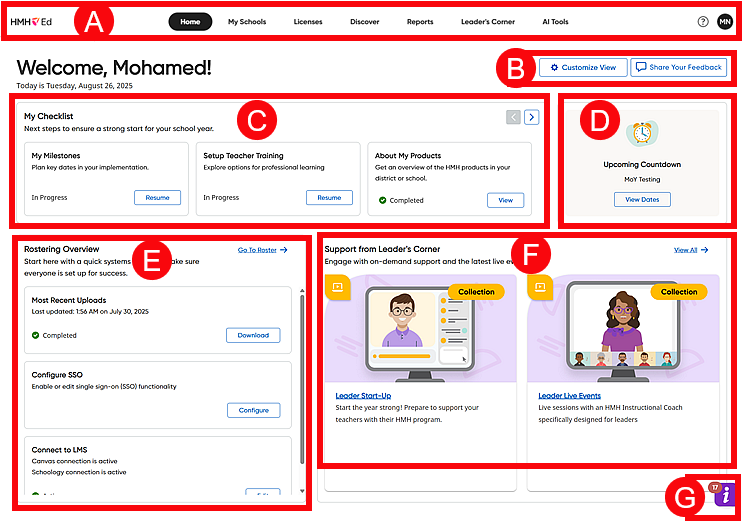The height and width of the screenshot is (521, 742).
Task: Open My Schools in navigation
Action: [247, 22]
